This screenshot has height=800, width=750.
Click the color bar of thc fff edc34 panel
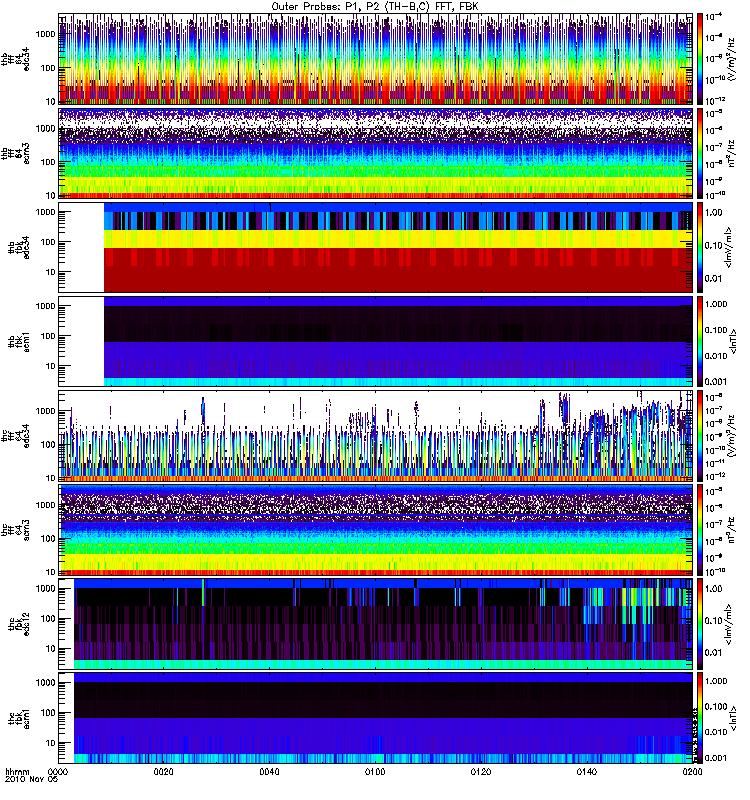coord(700,436)
